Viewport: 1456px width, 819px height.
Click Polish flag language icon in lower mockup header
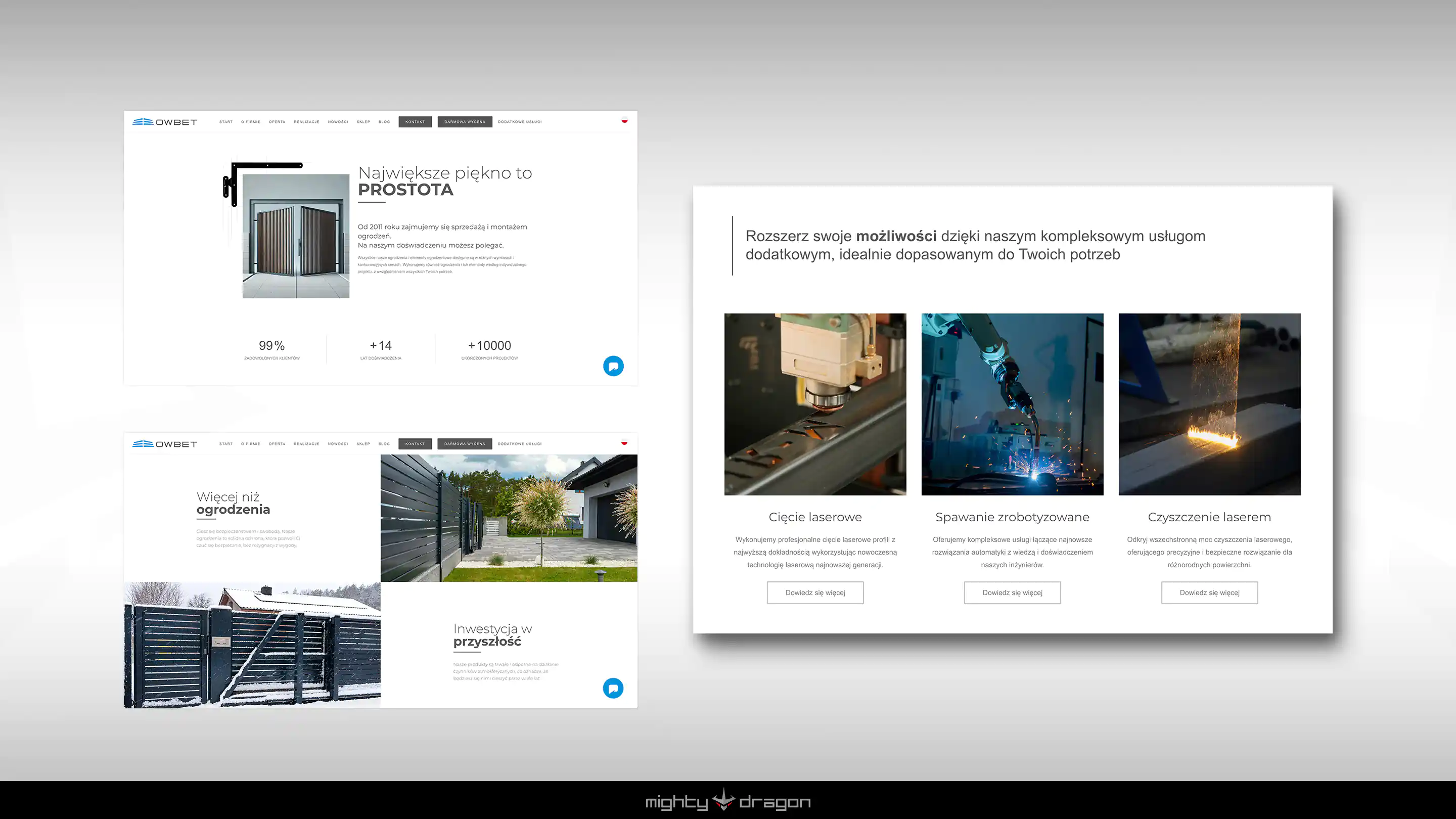[x=624, y=442]
